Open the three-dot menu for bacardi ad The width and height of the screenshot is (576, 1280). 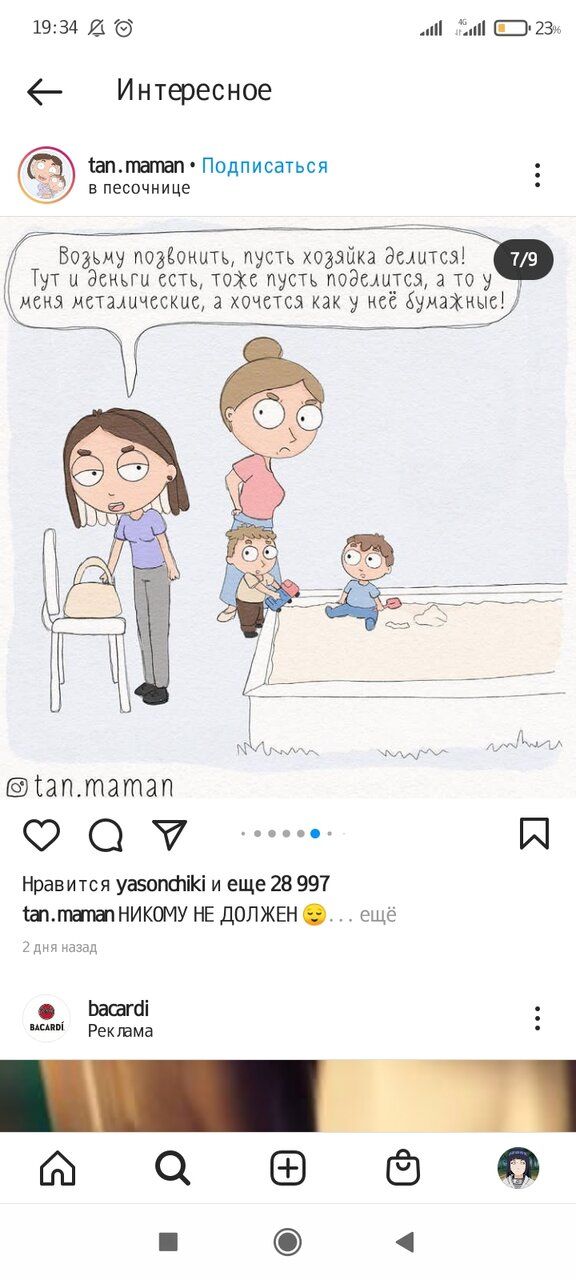[537, 1018]
